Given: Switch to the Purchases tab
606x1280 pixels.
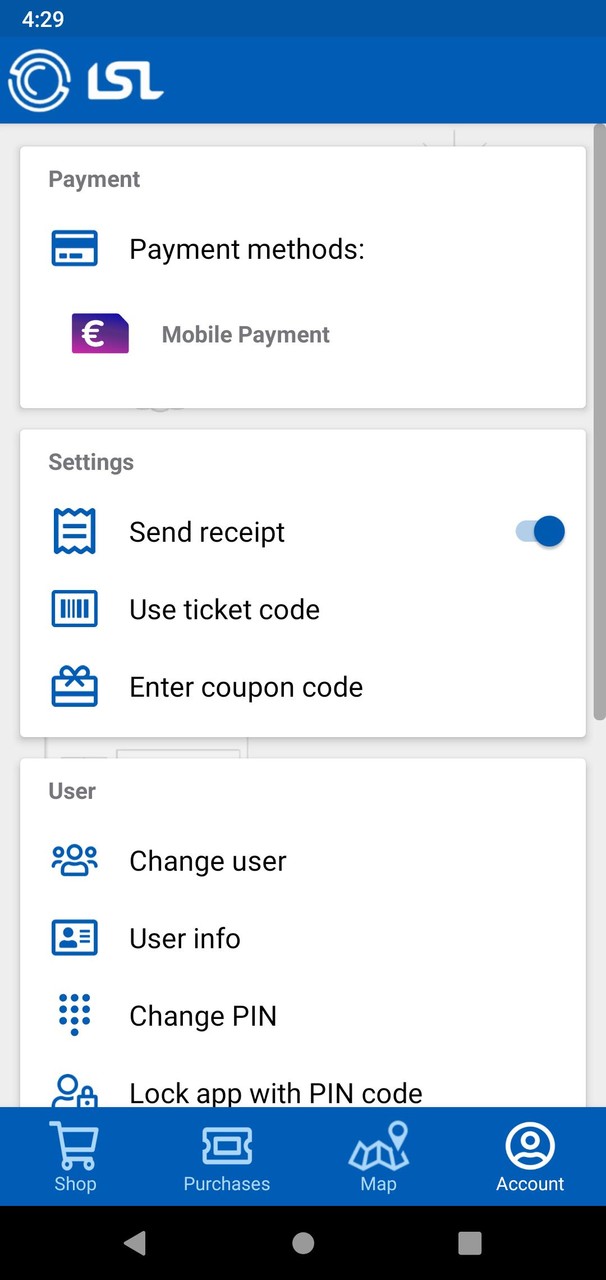Looking at the screenshot, I should click(227, 1157).
